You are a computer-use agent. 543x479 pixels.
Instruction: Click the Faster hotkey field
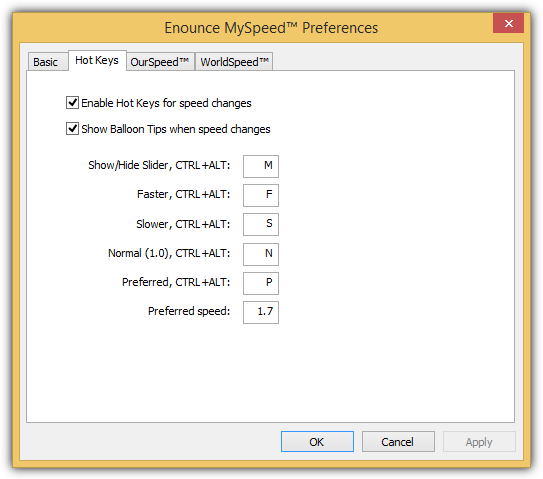tap(261, 195)
